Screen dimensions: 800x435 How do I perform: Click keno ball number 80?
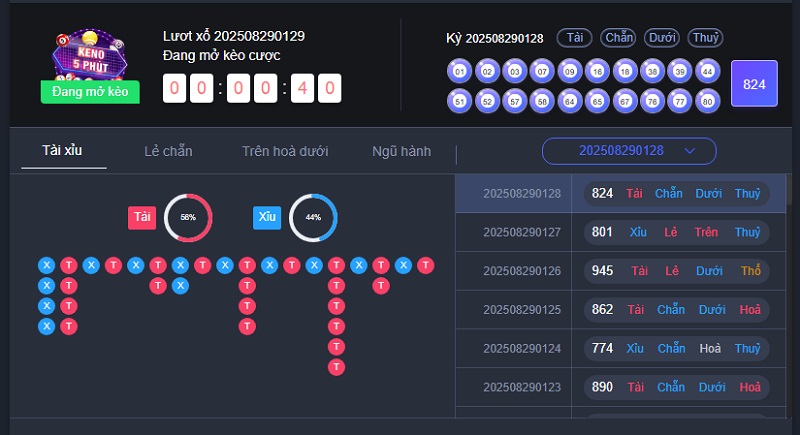click(708, 101)
